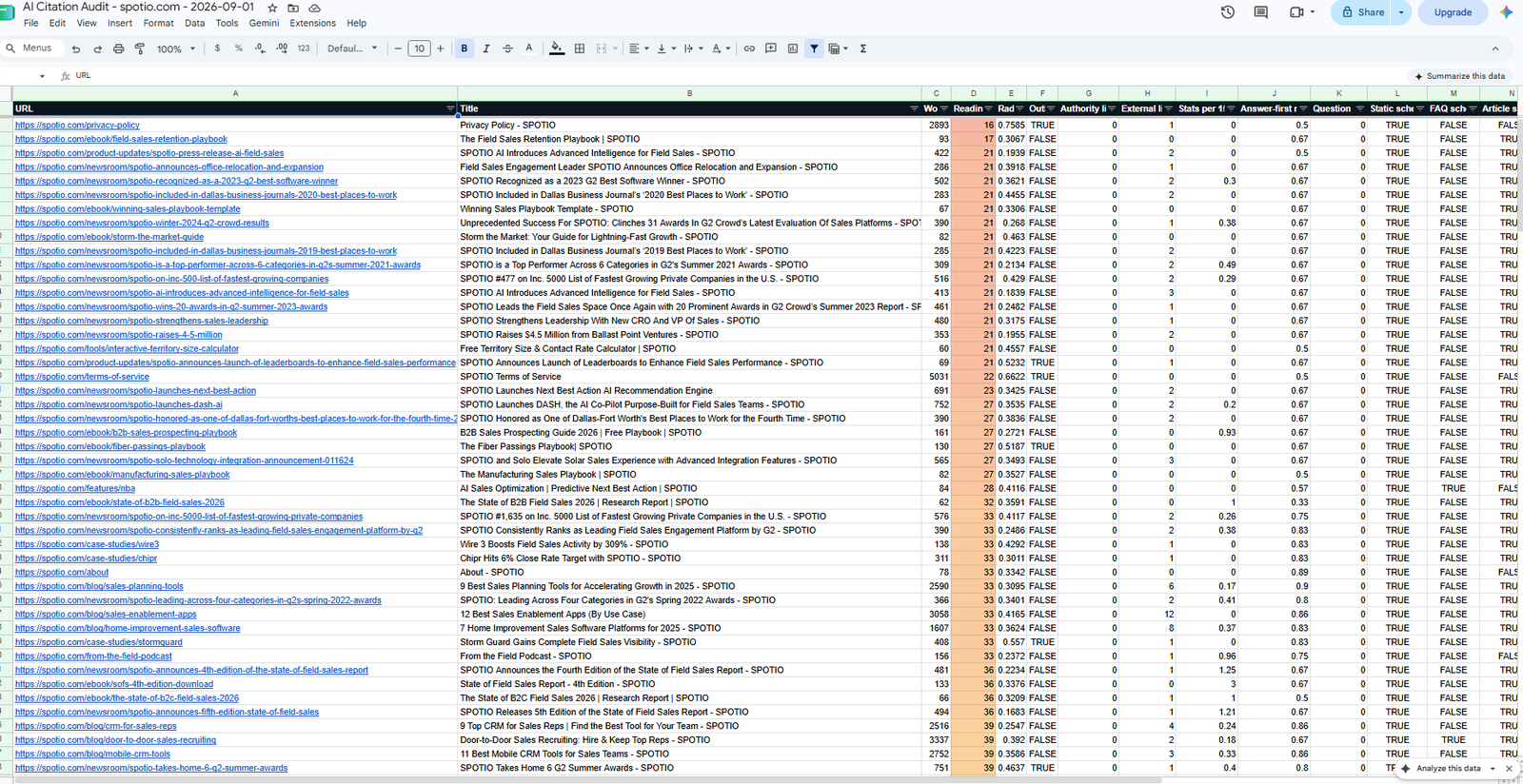Screen dimensions: 1523x784
Task: Click the Merge cells icon
Action: [602, 49]
